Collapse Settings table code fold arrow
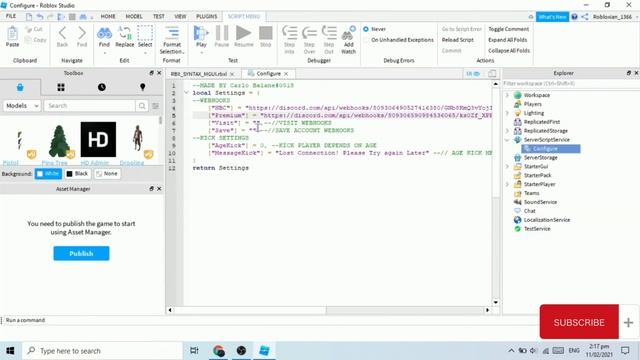 [x=187, y=93]
